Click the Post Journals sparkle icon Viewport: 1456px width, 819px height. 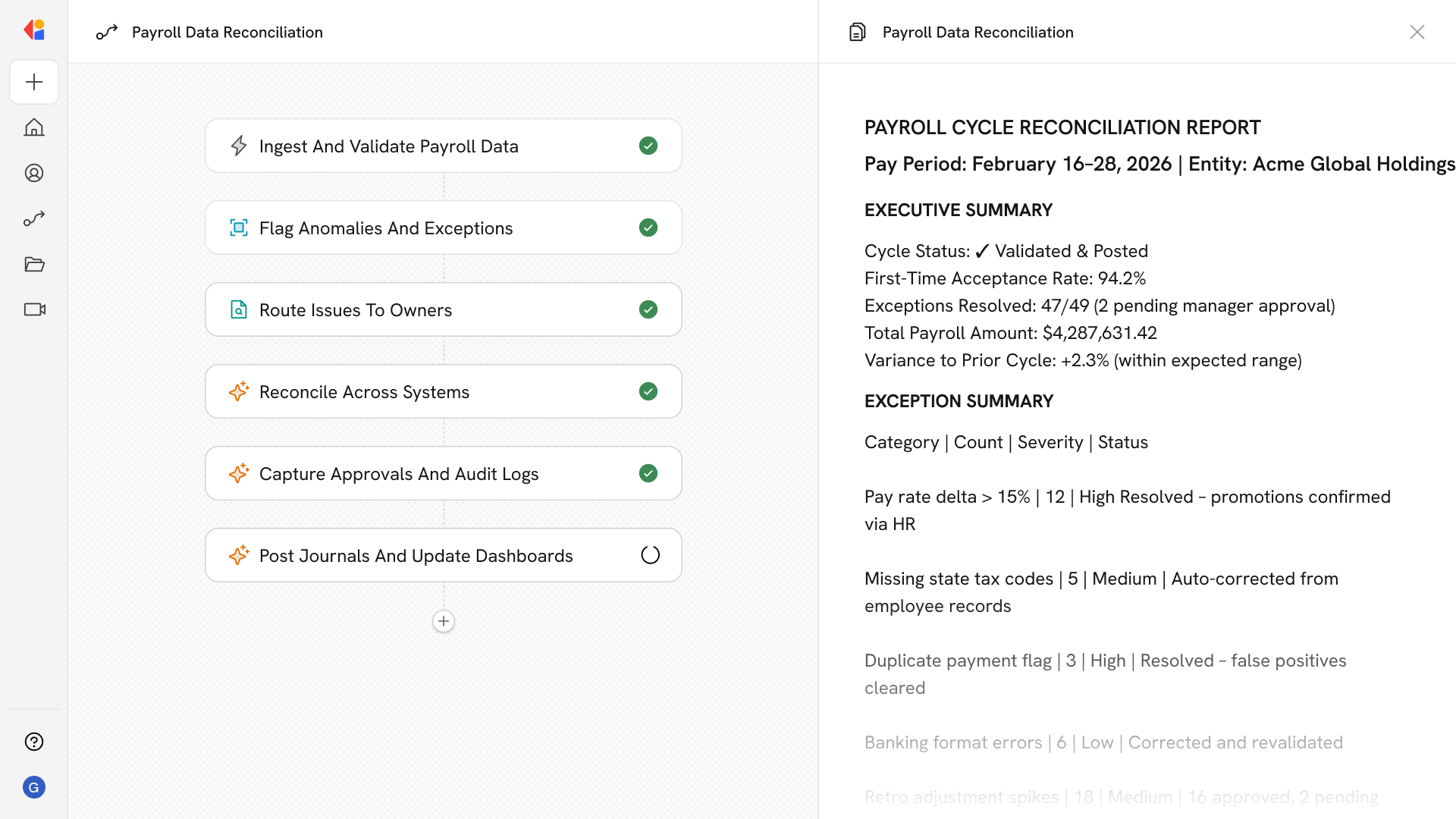239,555
